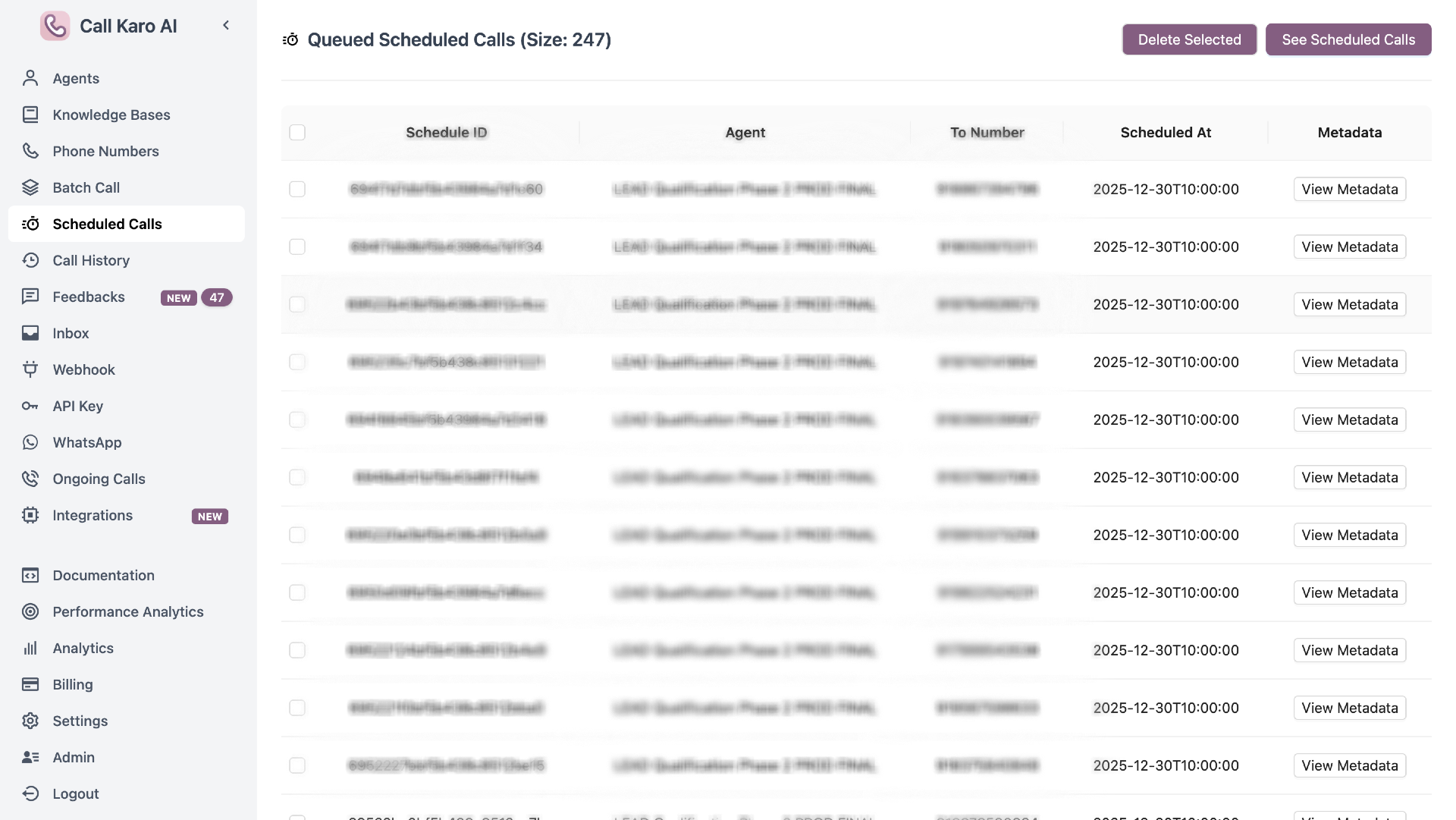View Metadata for the first scheduled call
Screen dimensions: 1456x820
tap(1349, 189)
